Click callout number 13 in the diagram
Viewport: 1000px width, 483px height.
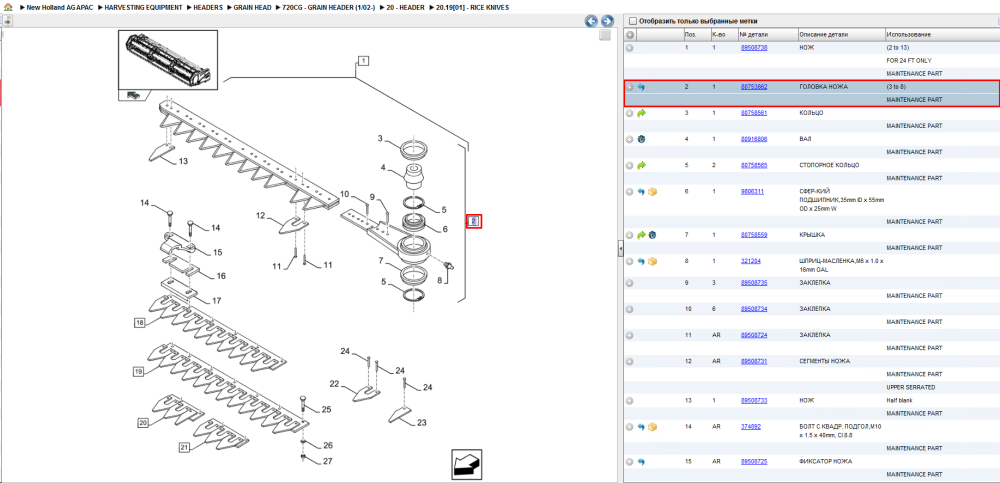click(183, 161)
